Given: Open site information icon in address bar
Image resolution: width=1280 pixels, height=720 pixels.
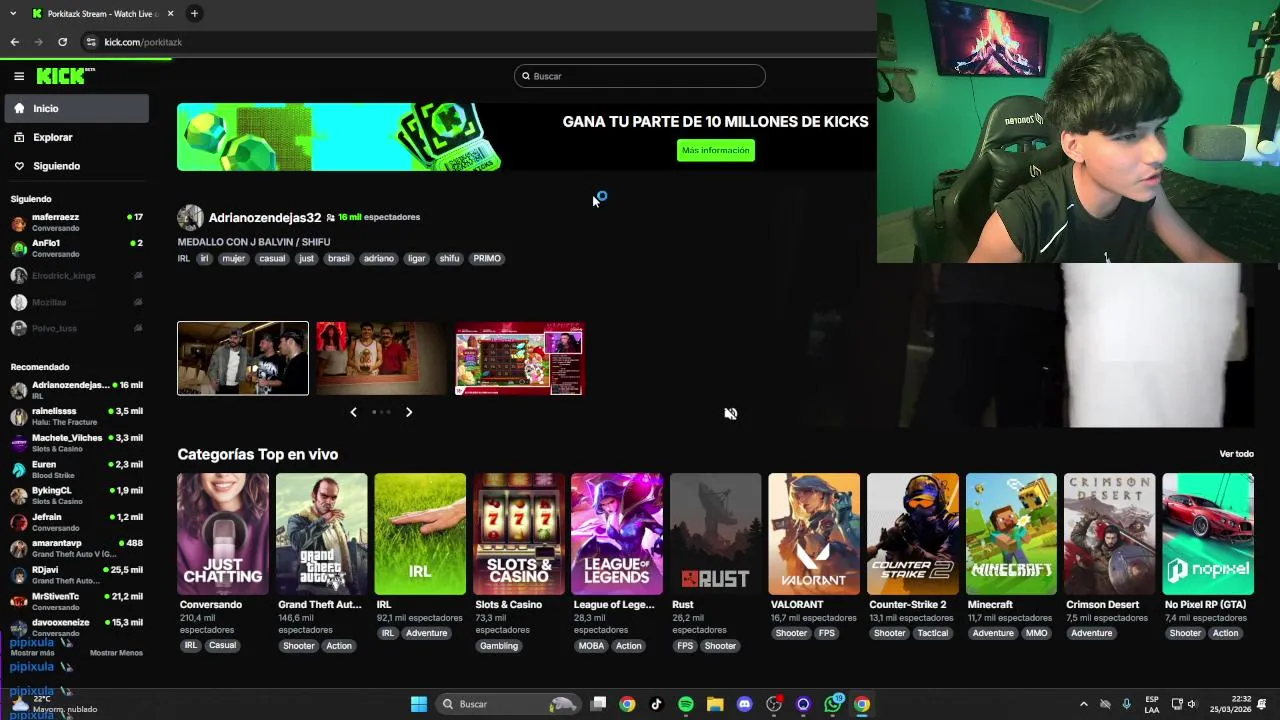Looking at the screenshot, I should click(91, 42).
